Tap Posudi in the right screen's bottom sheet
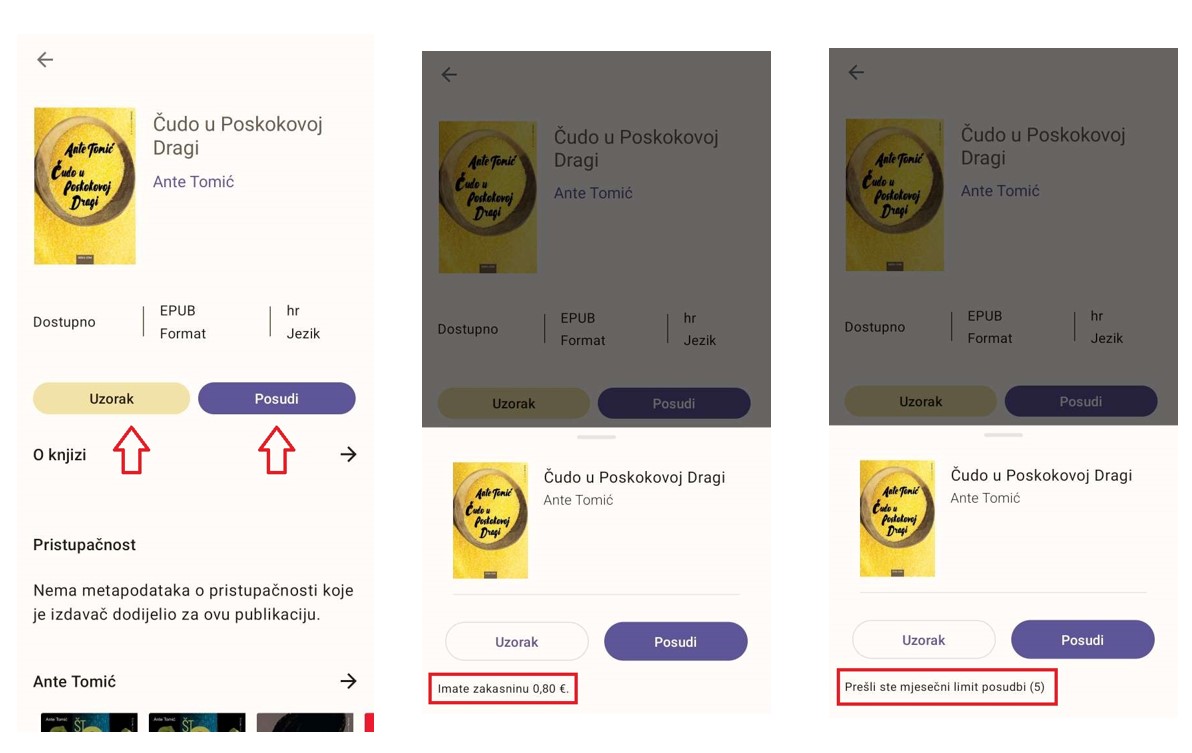This screenshot has width=1192, height=753. pos(1082,640)
